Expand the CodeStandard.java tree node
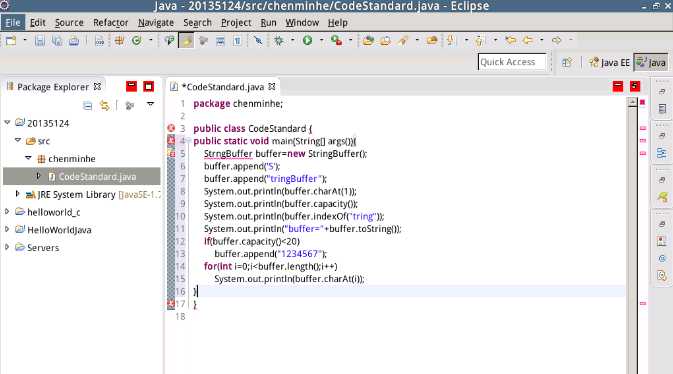Screen dimensions: 673x374 pos(38,176)
